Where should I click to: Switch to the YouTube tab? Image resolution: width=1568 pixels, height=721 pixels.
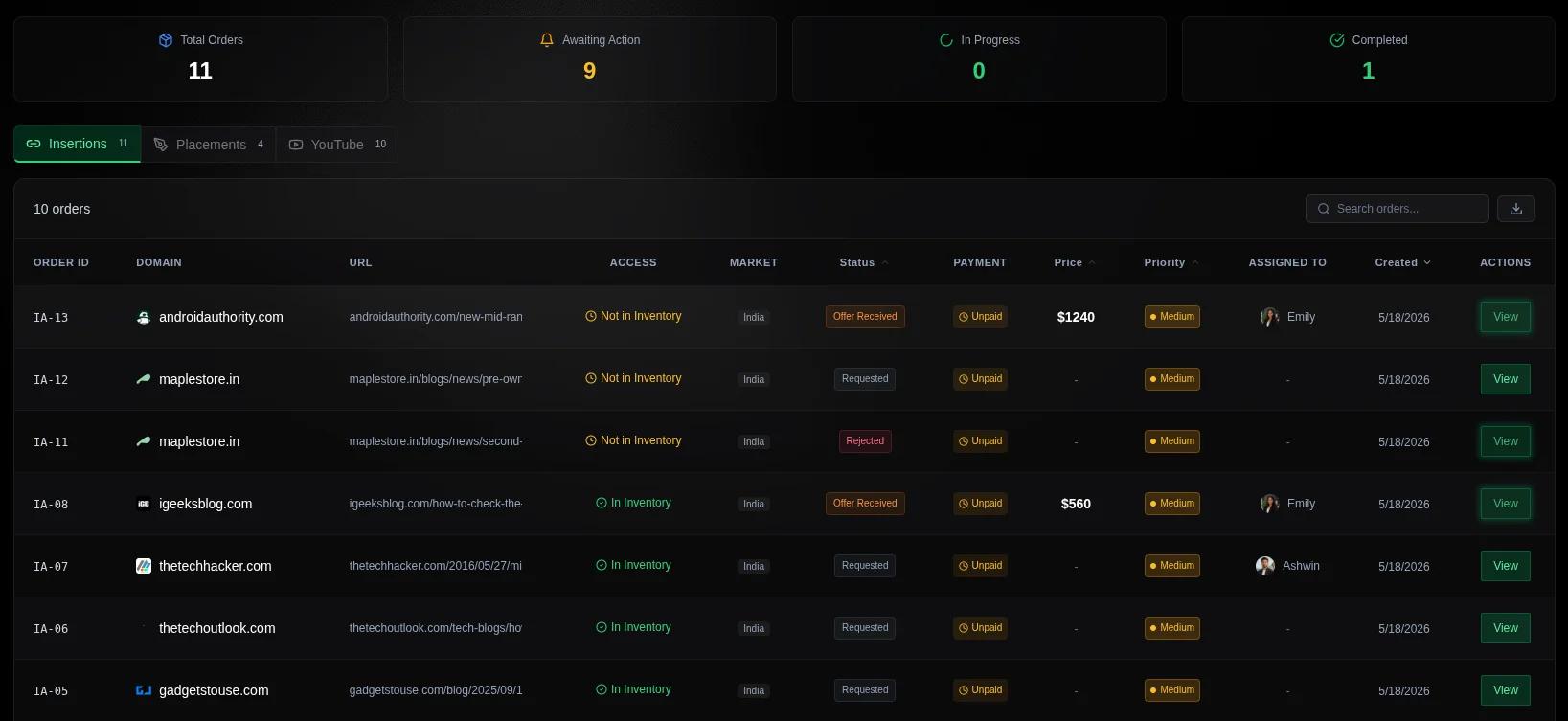(x=337, y=145)
